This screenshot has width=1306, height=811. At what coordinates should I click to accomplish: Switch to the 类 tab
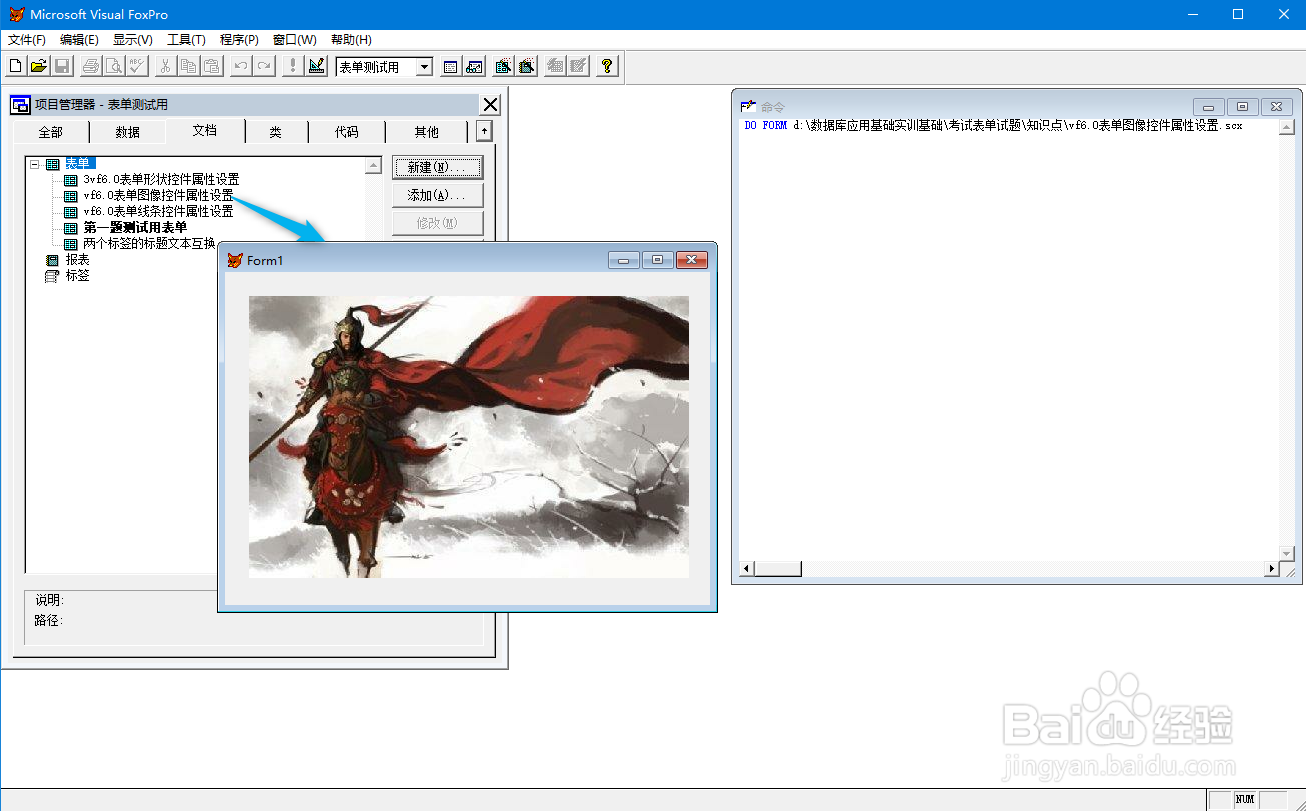(275, 132)
